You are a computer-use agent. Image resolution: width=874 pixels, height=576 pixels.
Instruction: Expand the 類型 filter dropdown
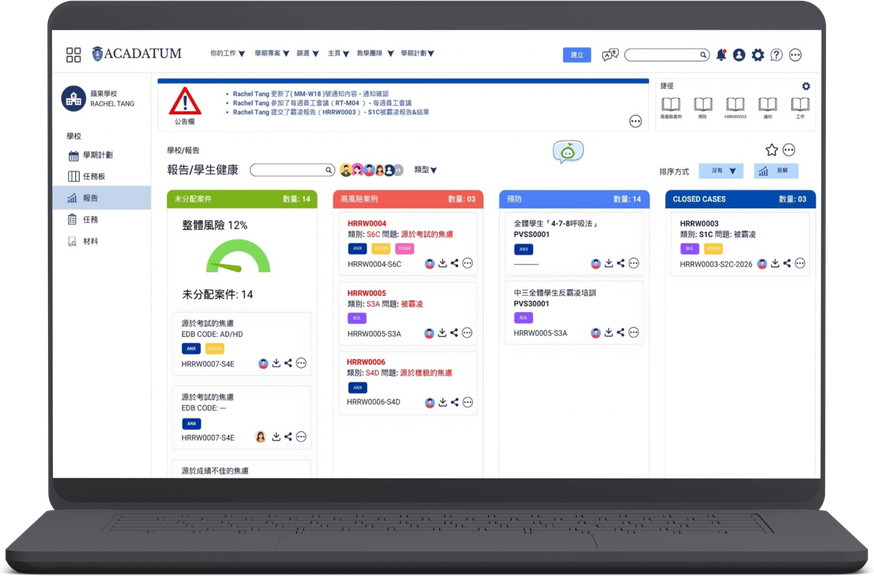[x=425, y=170]
